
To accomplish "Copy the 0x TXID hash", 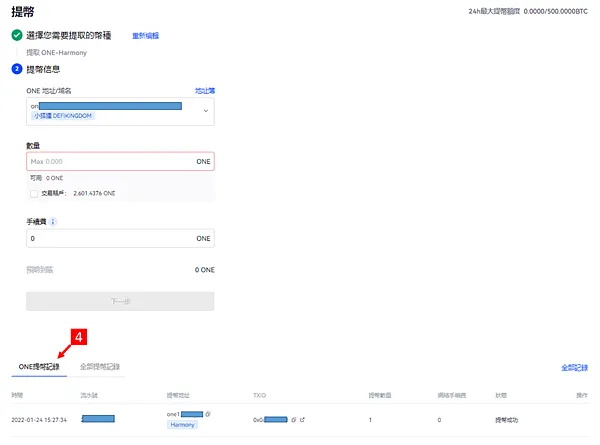I will click(x=293, y=420).
